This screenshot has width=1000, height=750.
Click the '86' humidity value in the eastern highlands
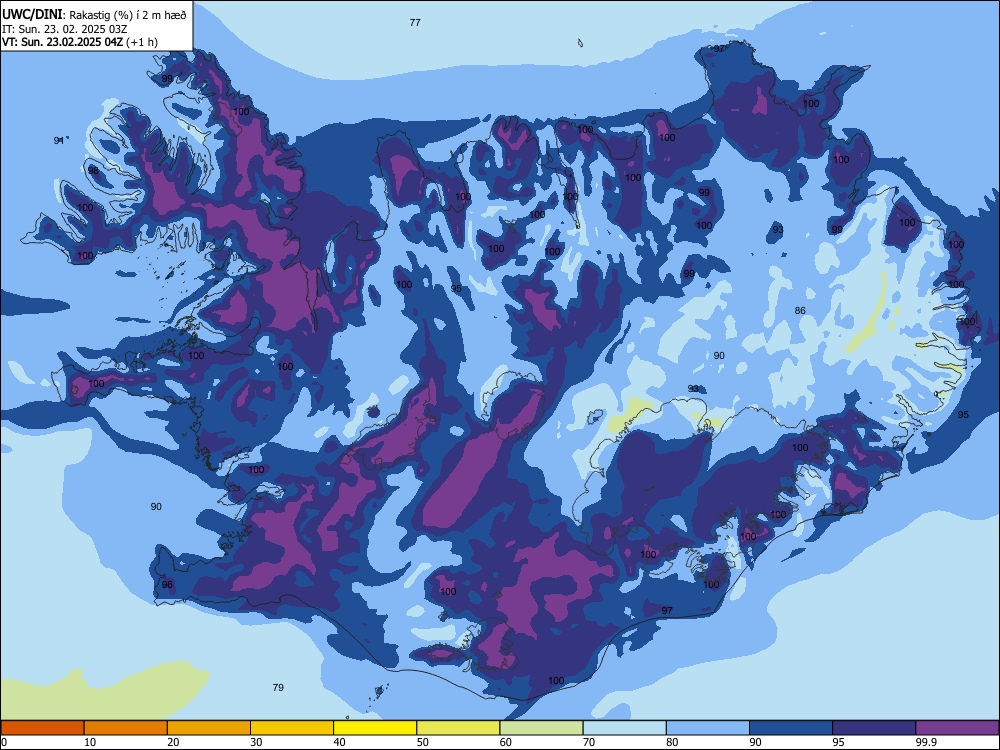pyautogui.click(x=800, y=311)
